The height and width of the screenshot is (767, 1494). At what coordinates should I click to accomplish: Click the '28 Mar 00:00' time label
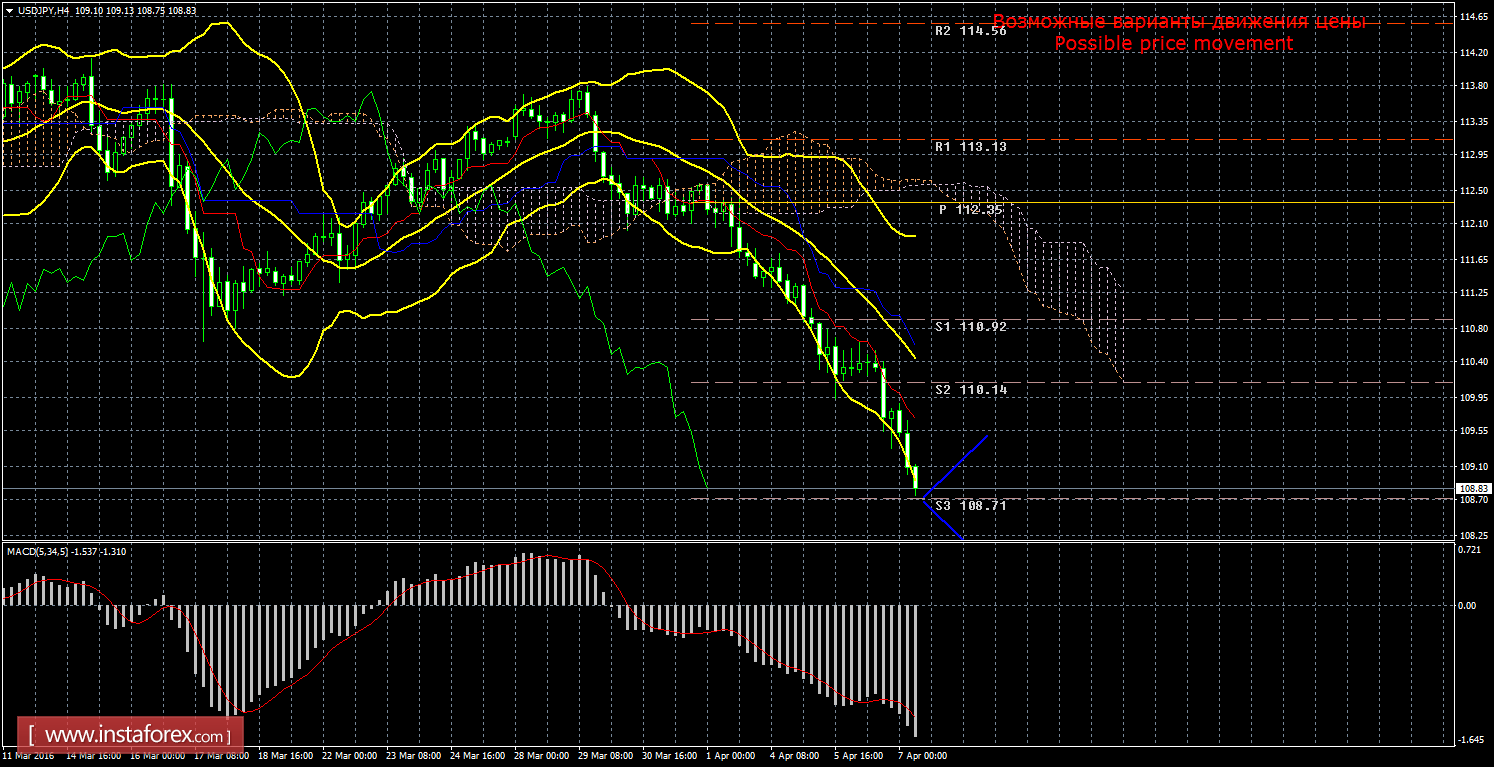[x=541, y=756]
